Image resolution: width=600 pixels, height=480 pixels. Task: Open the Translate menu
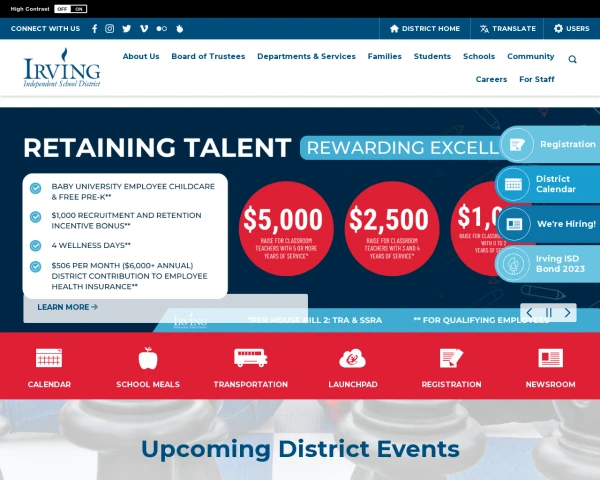pyautogui.click(x=508, y=29)
